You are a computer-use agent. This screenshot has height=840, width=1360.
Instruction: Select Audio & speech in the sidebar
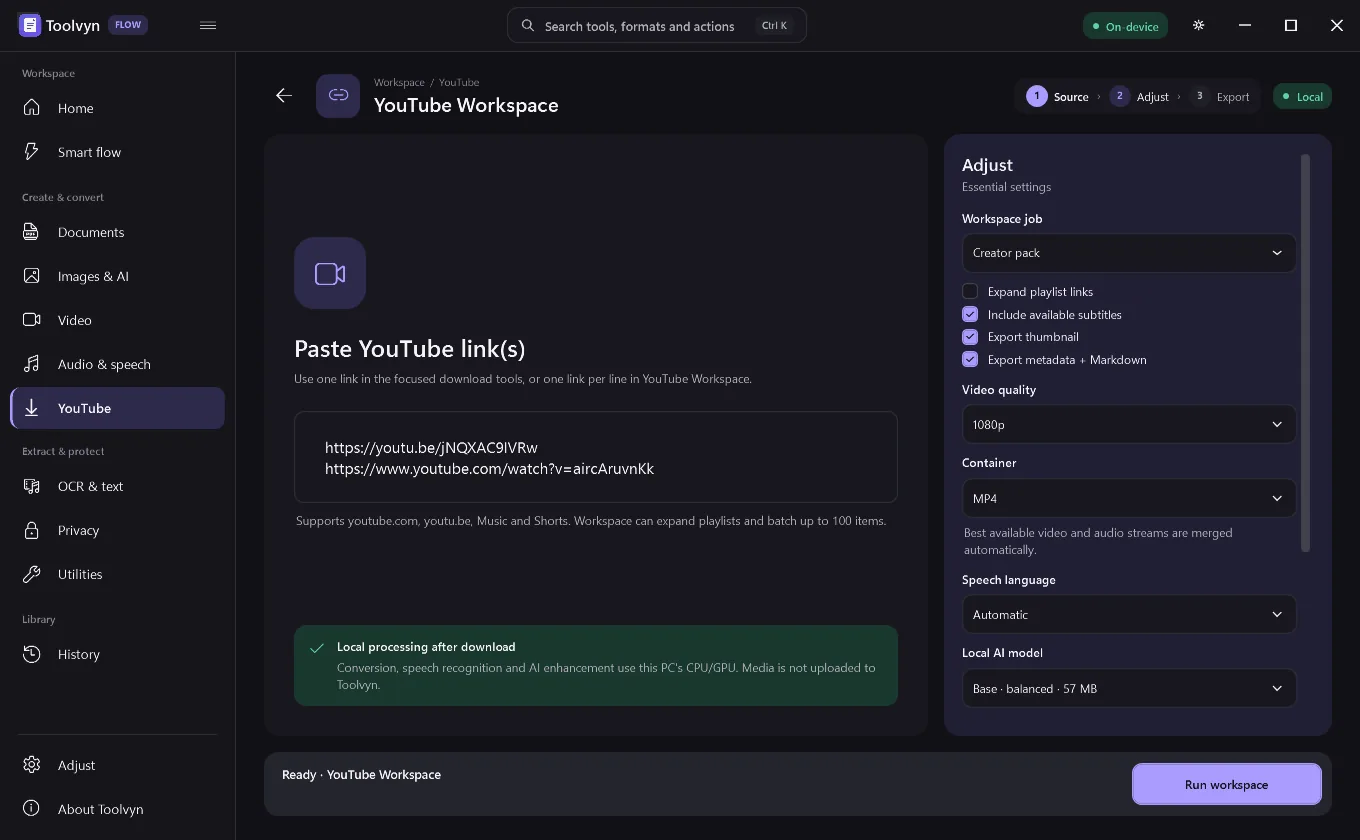coord(117,364)
